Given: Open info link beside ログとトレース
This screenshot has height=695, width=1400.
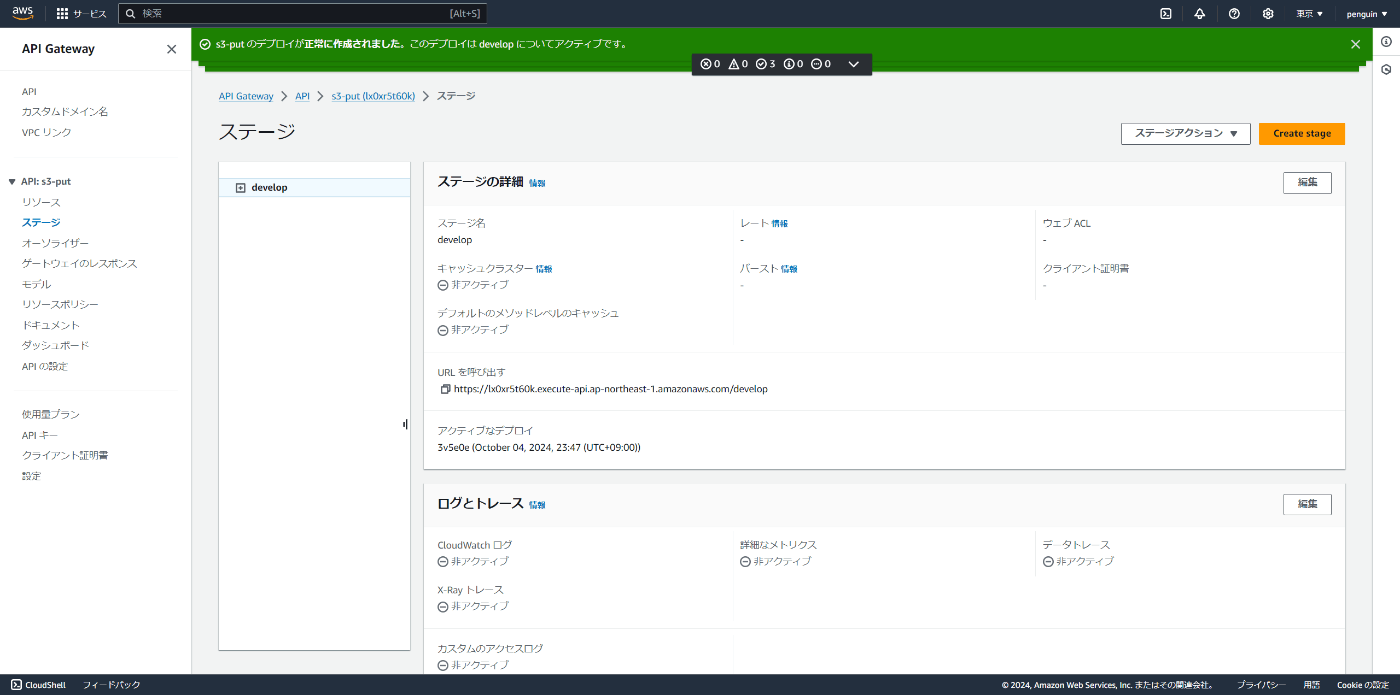Looking at the screenshot, I should 537,505.
